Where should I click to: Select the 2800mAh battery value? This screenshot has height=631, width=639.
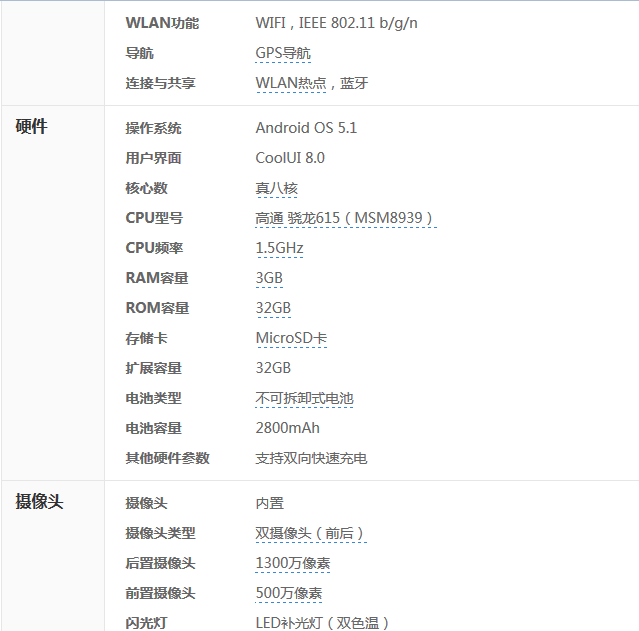(x=287, y=428)
